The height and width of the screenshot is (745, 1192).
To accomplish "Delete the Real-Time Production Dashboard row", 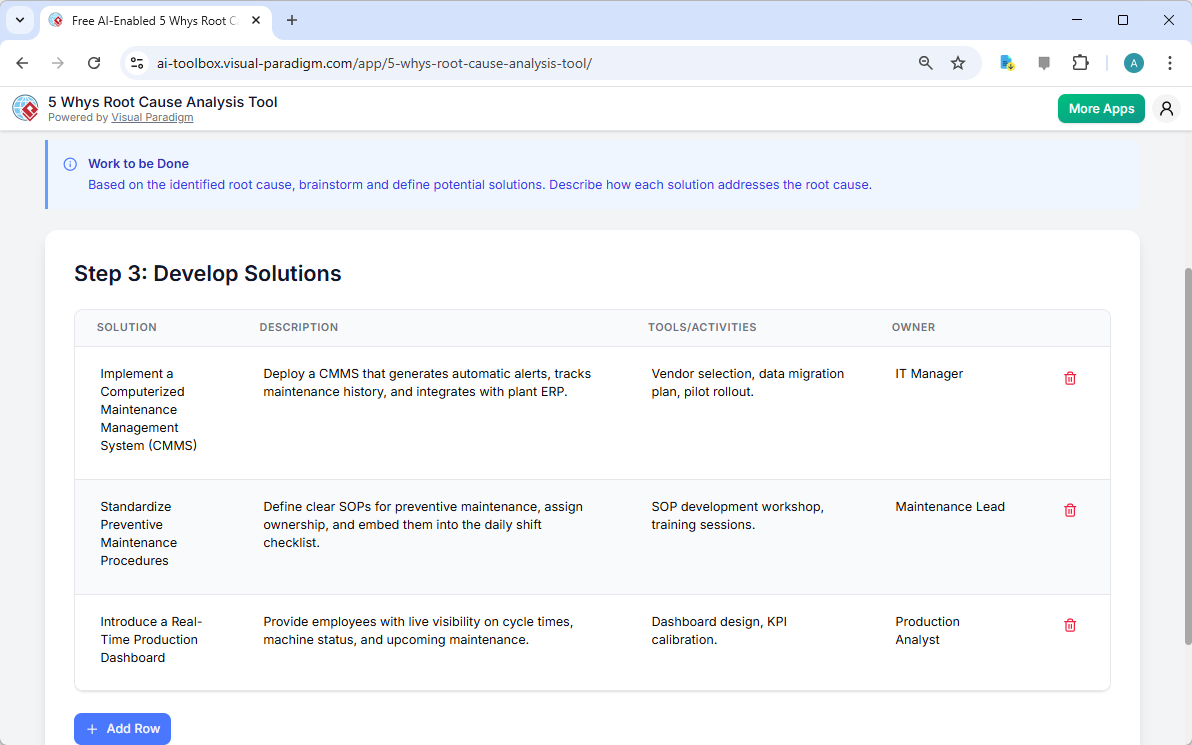I will (x=1070, y=625).
